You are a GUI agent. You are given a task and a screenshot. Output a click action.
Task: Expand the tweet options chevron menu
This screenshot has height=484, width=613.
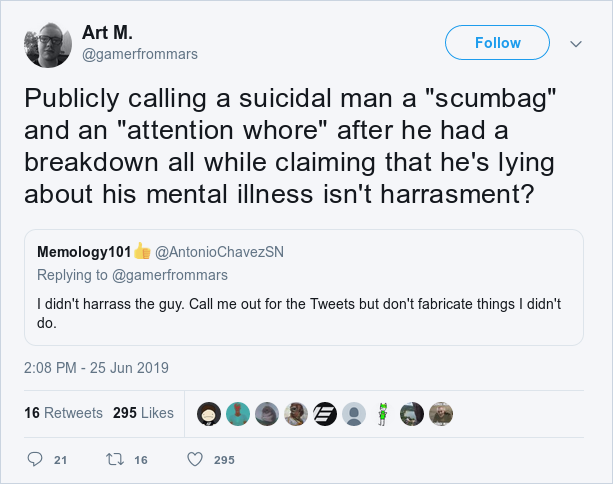click(x=576, y=44)
